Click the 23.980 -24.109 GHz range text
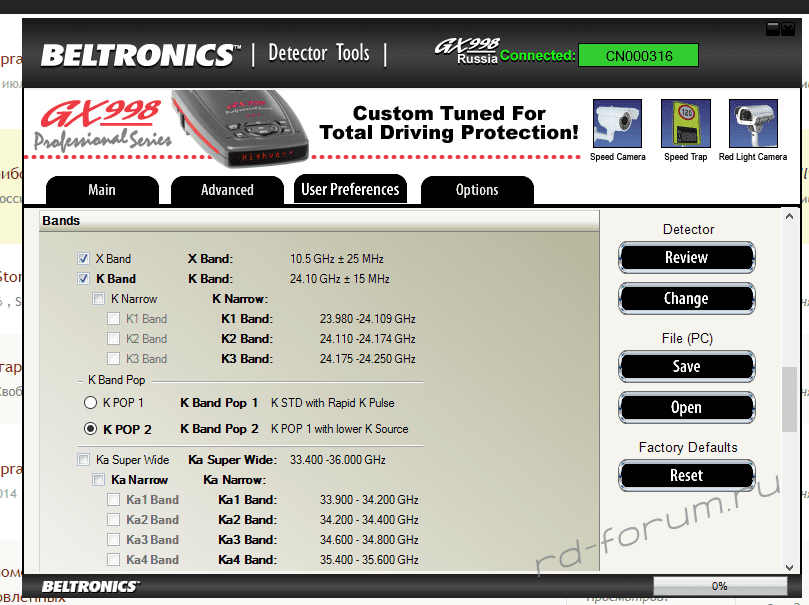The image size is (809, 605). tap(367, 319)
